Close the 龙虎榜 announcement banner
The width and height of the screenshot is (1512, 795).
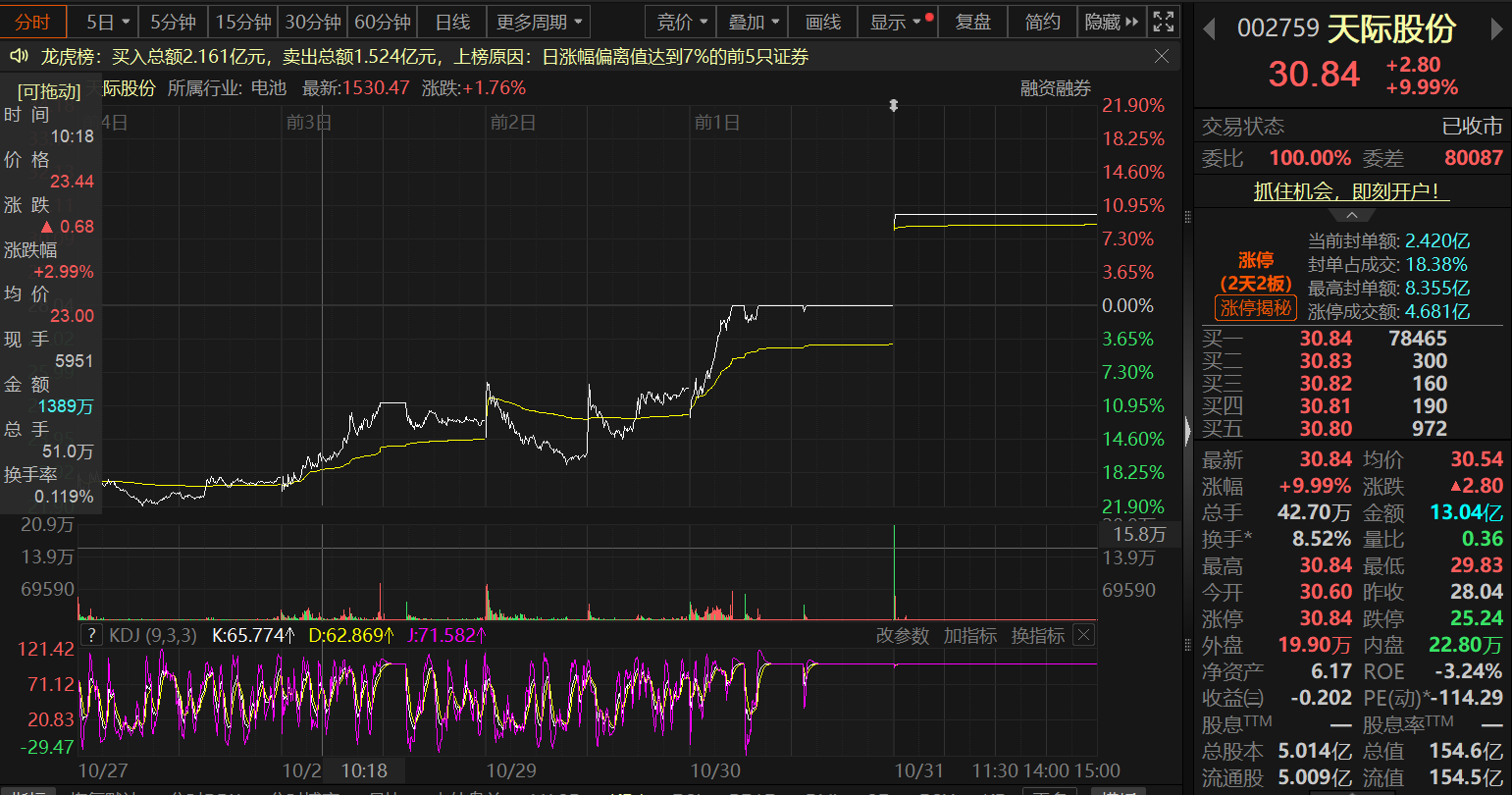coord(1161,57)
